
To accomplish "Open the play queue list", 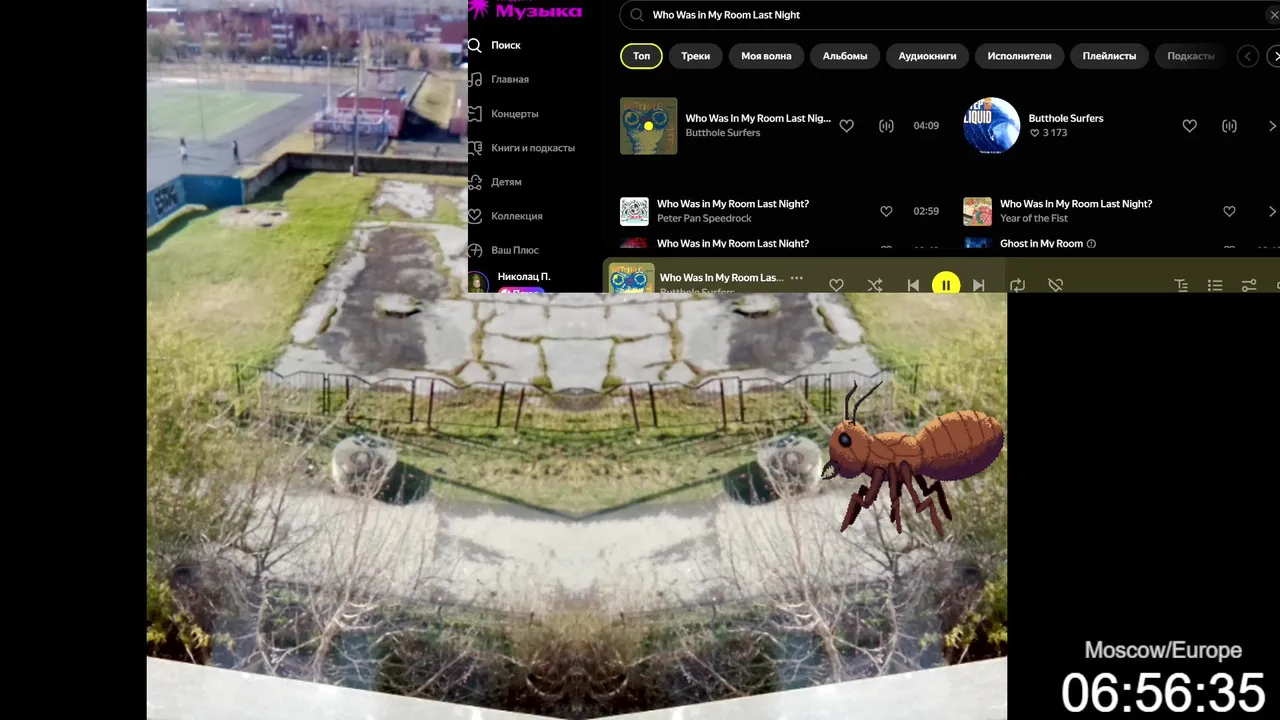I will click(x=1215, y=285).
